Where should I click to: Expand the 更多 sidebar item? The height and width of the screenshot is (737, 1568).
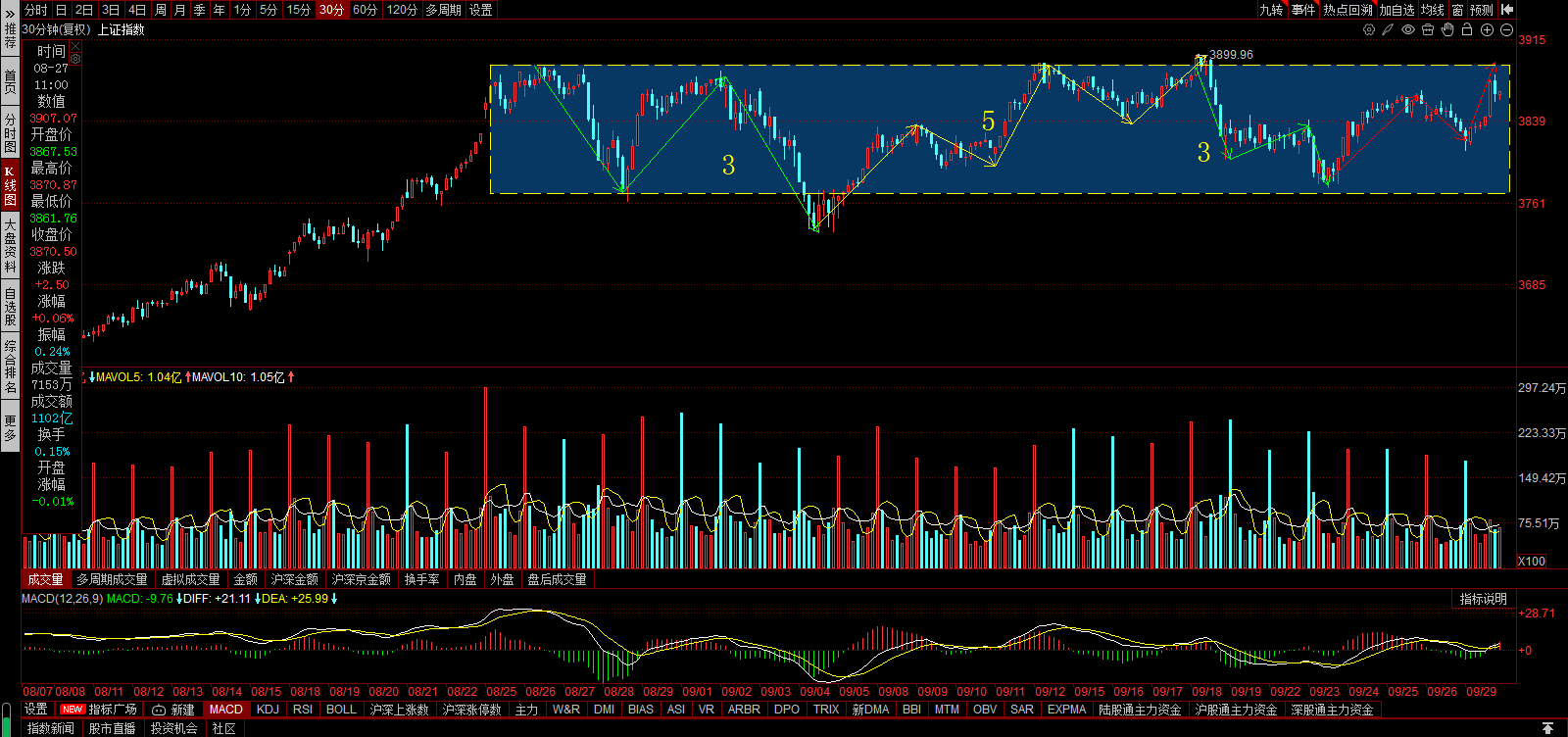tap(10, 427)
